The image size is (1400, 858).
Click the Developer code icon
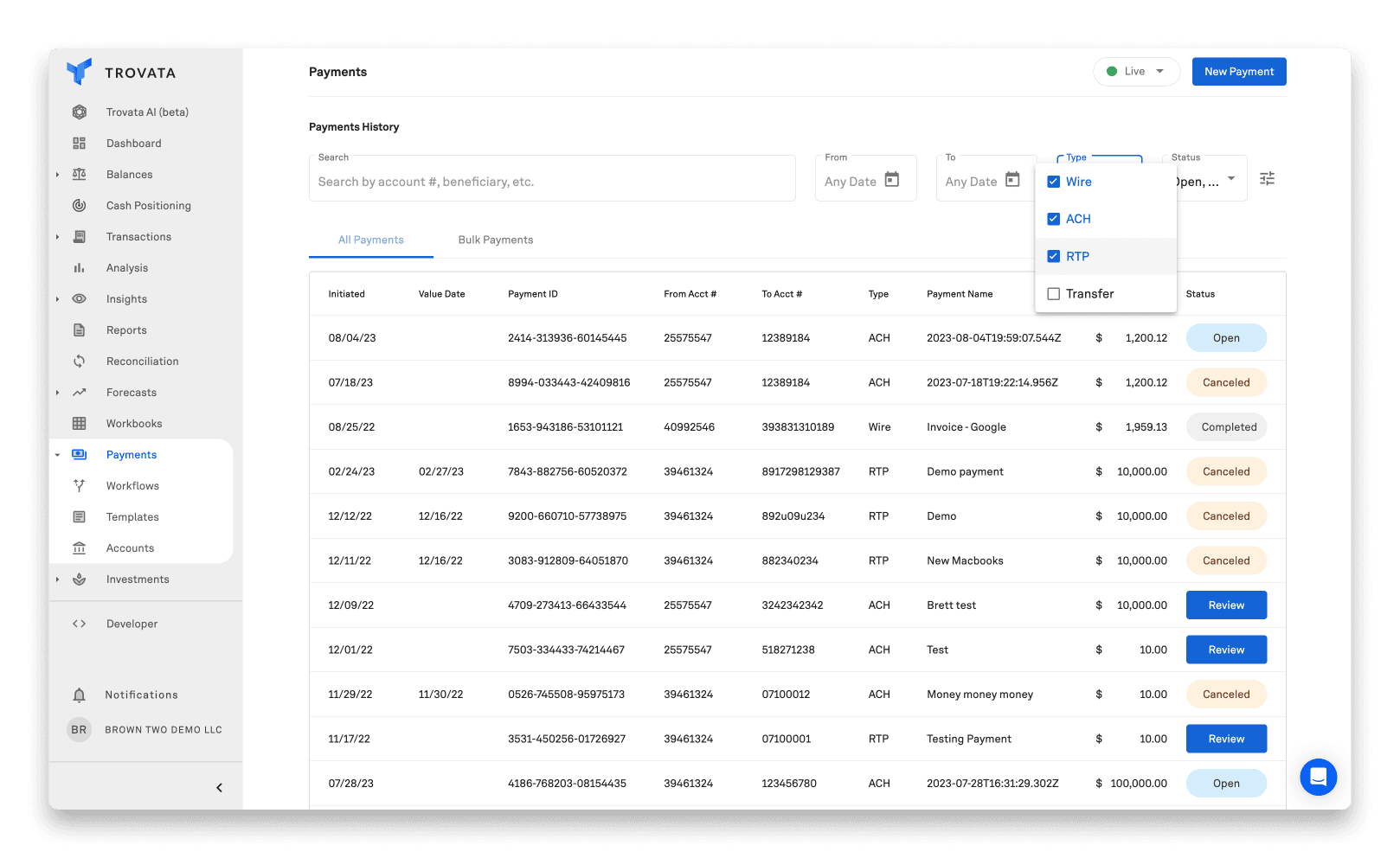coord(80,624)
